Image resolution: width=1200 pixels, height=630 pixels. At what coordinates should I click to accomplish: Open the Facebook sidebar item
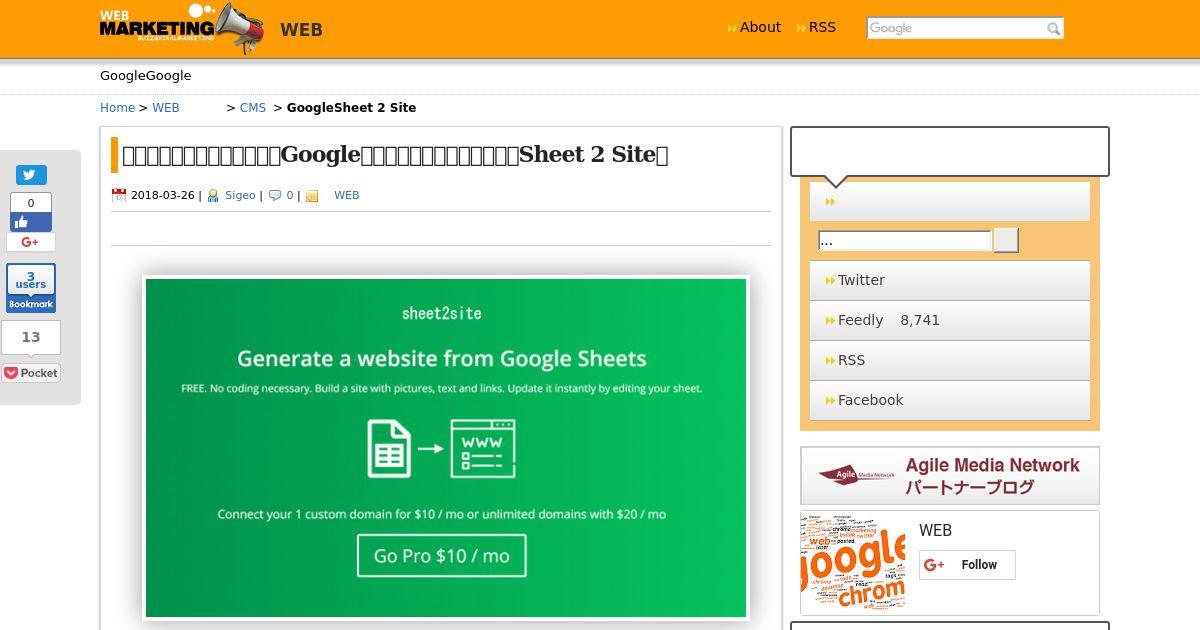950,400
